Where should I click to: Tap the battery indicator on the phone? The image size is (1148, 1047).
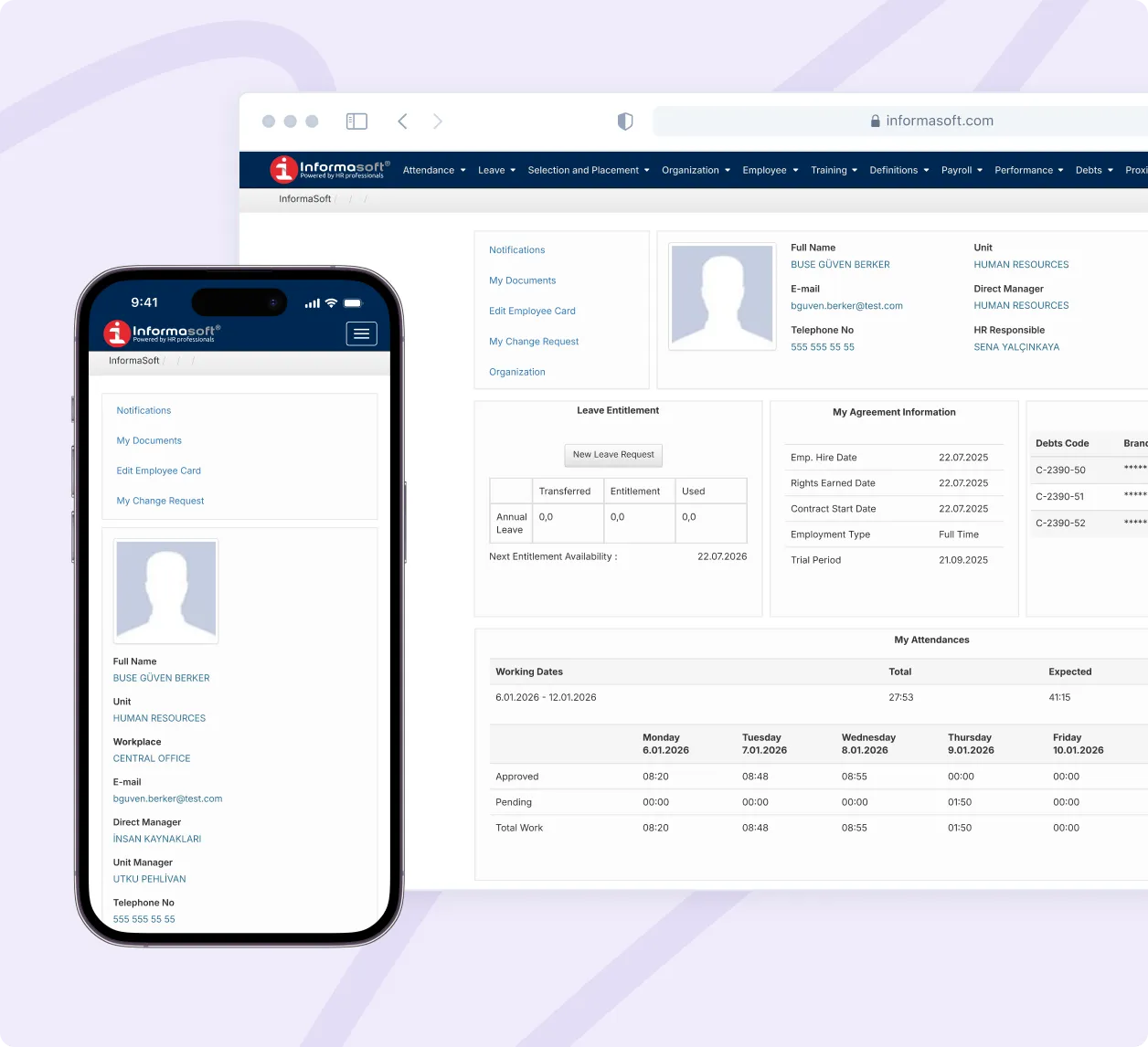point(351,301)
